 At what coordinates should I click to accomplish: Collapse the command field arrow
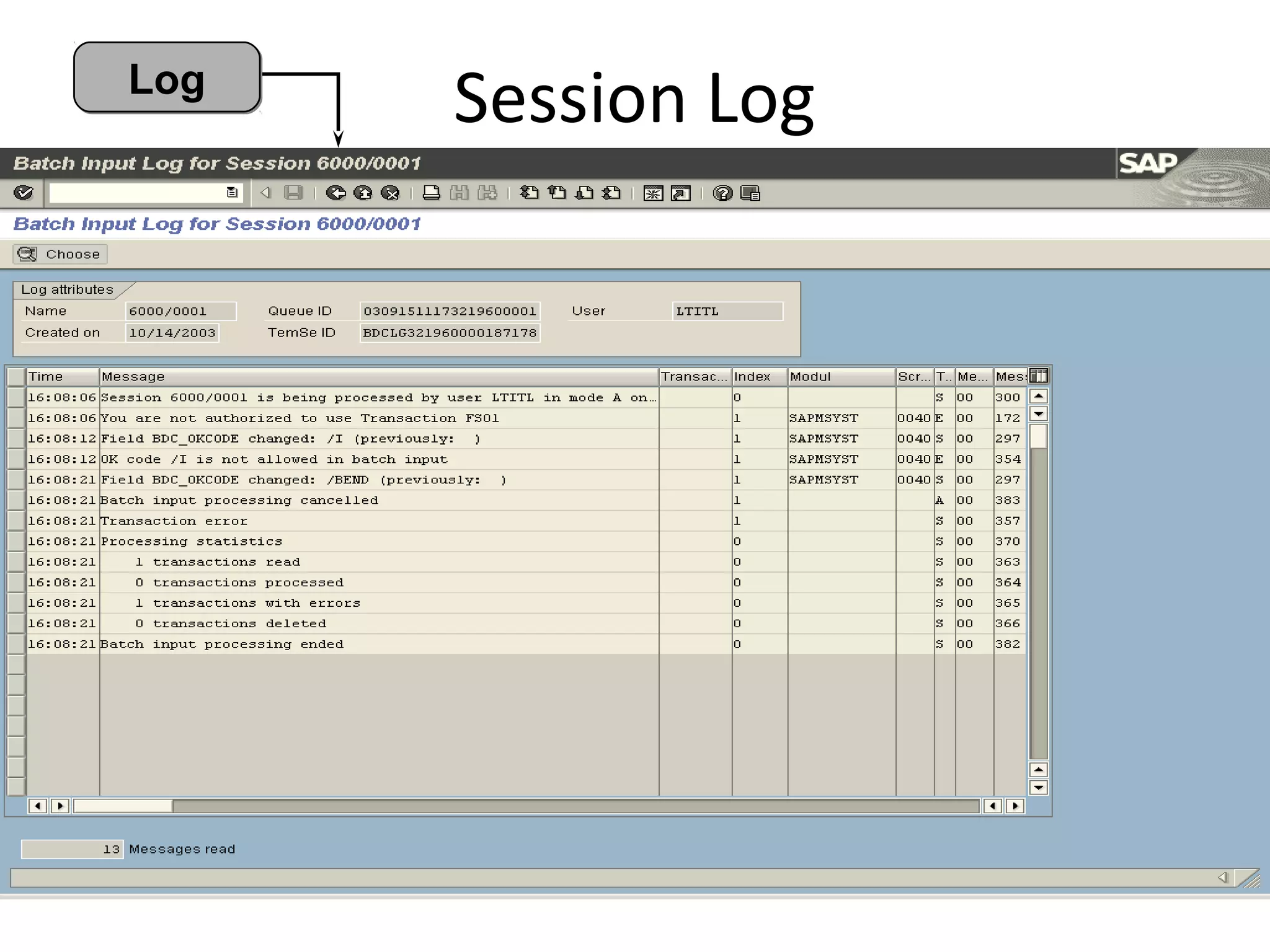[265, 193]
